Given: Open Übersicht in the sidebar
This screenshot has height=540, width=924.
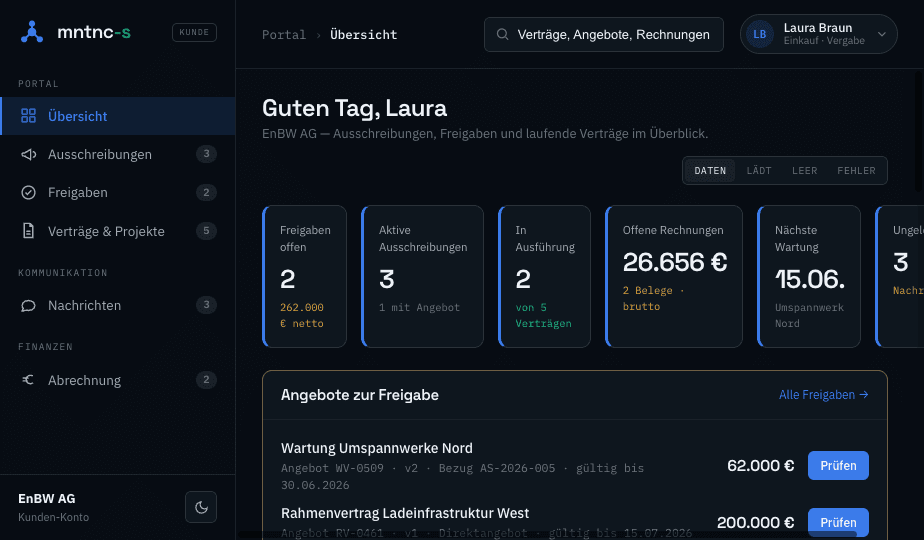Looking at the screenshot, I should (x=118, y=116).
